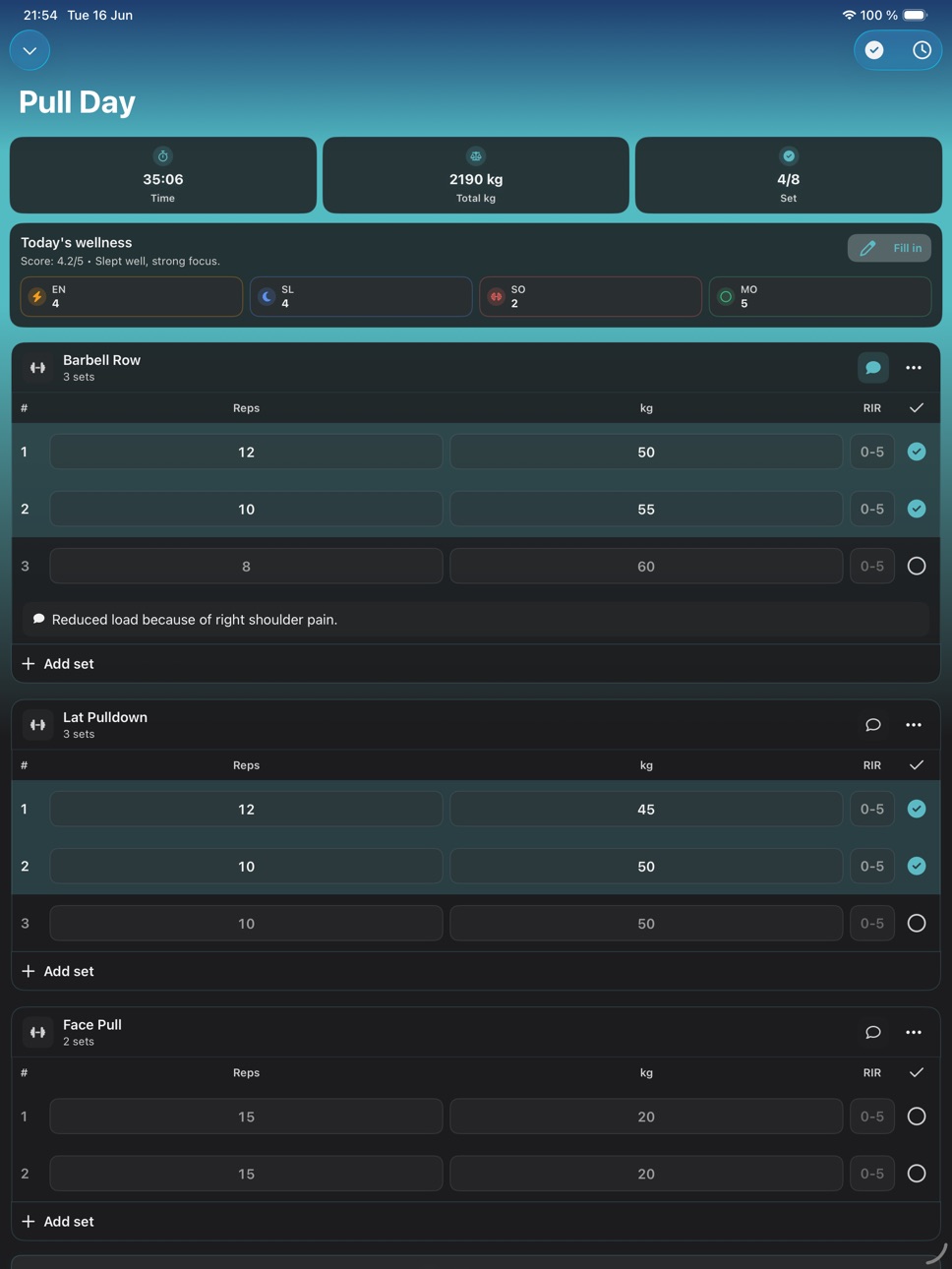Screen dimensions: 952x1269
Task: Mark Lat Pulldown set 3 as complete
Action: tap(917, 923)
